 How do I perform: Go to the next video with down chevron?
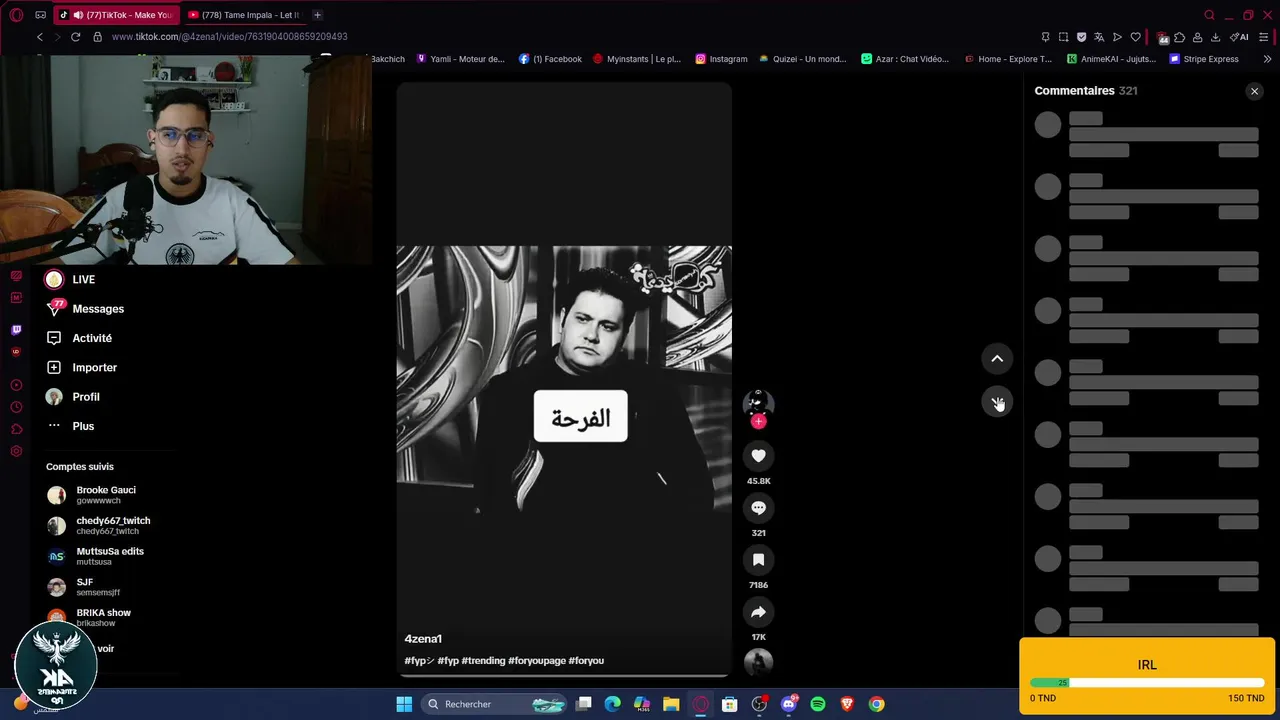997,402
